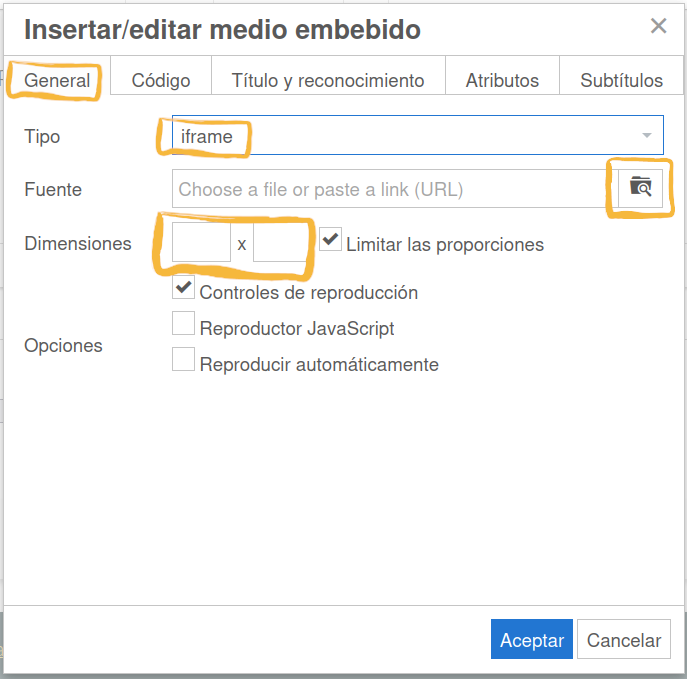This screenshot has width=687, height=679.
Task: Uncheck Controles de reproducción option
Action: 184,290
